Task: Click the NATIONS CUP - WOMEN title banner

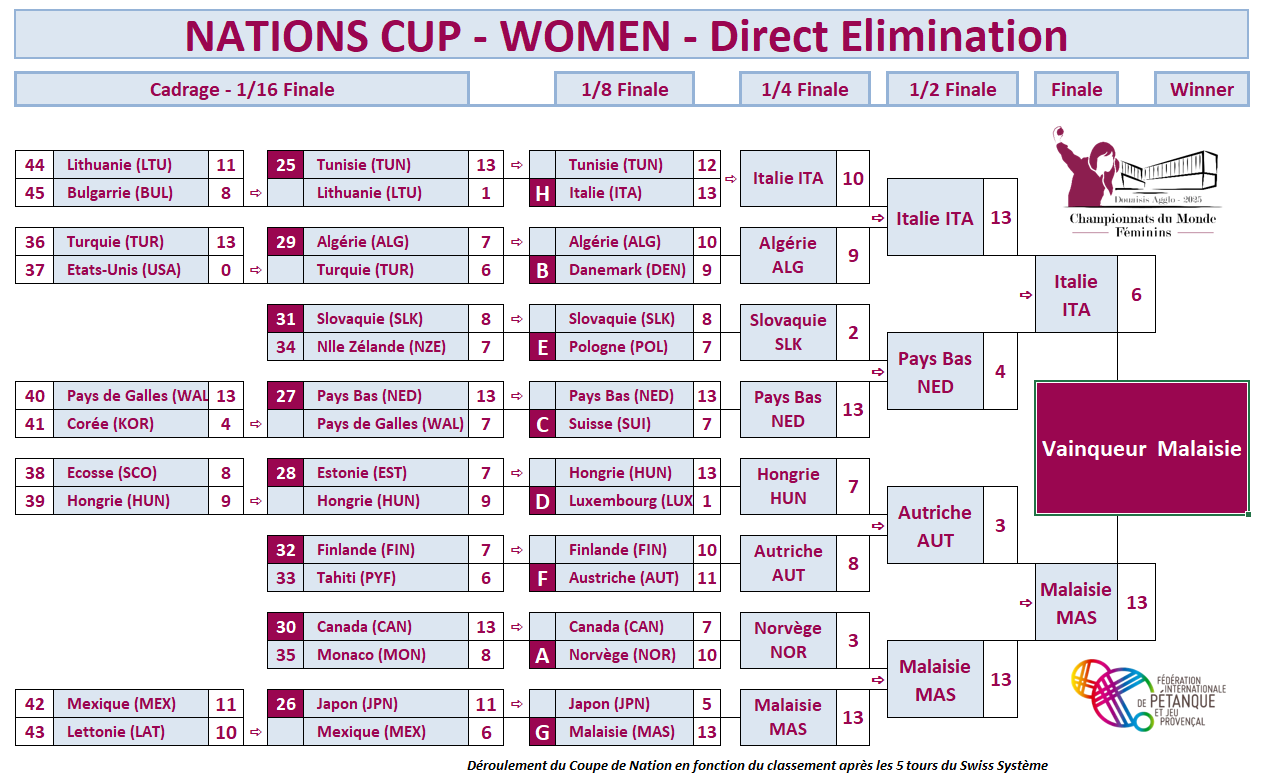Action: (631, 35)
